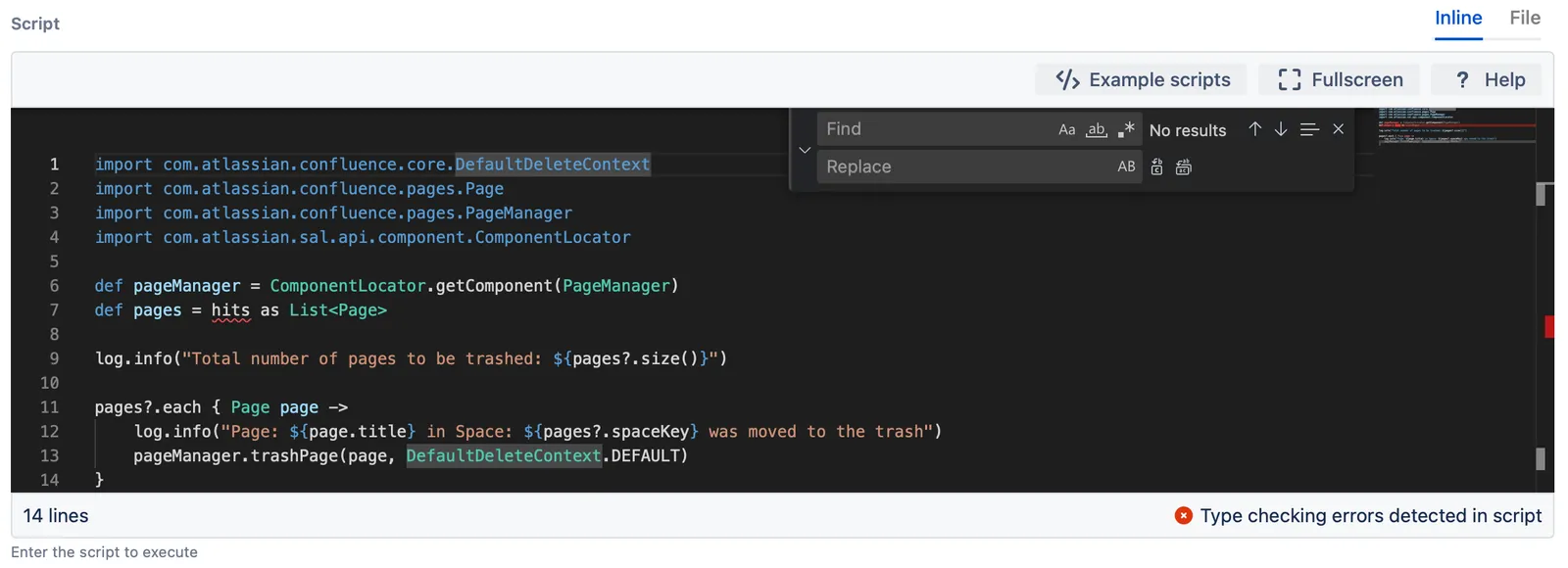Viewport: 1568px width, 568px height.
Task: Click "Type checking errors detected in script" message
Action: pos(1370,515)
